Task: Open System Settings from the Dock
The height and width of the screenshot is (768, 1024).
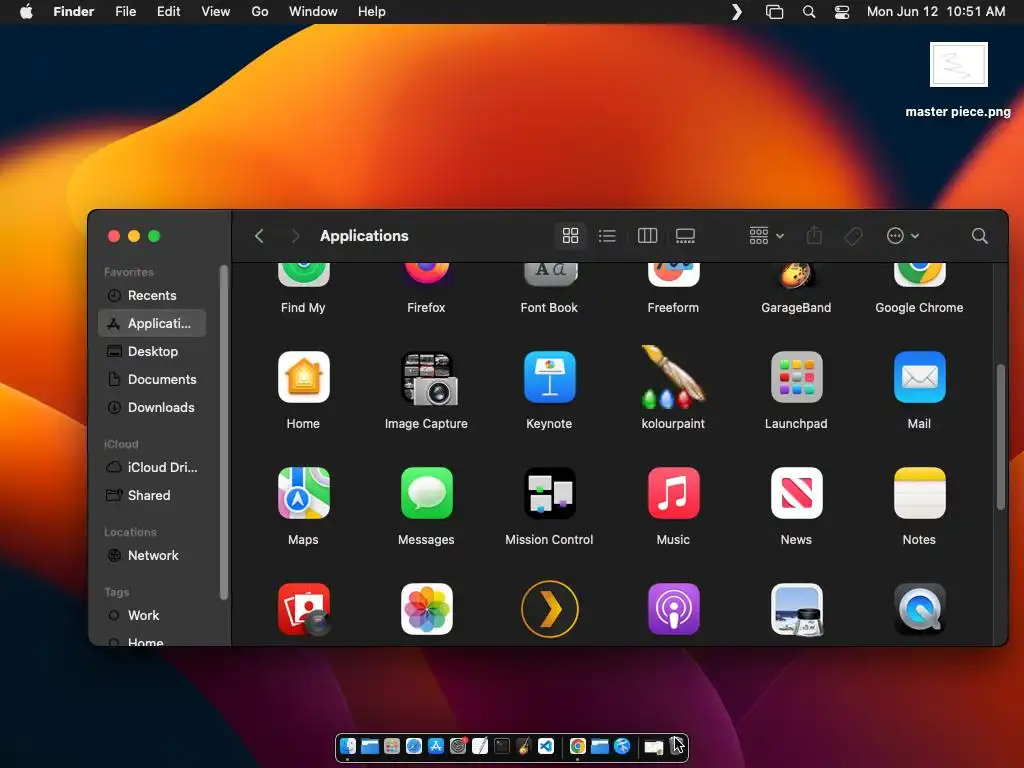Action: click(458, 746)
